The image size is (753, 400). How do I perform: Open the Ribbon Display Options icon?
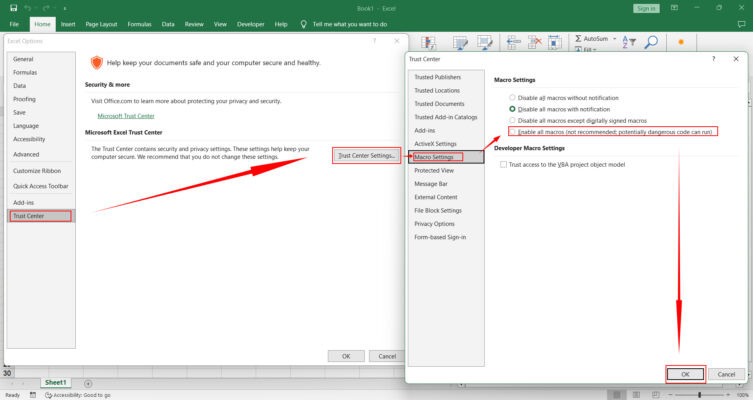[x=674, y=8]
